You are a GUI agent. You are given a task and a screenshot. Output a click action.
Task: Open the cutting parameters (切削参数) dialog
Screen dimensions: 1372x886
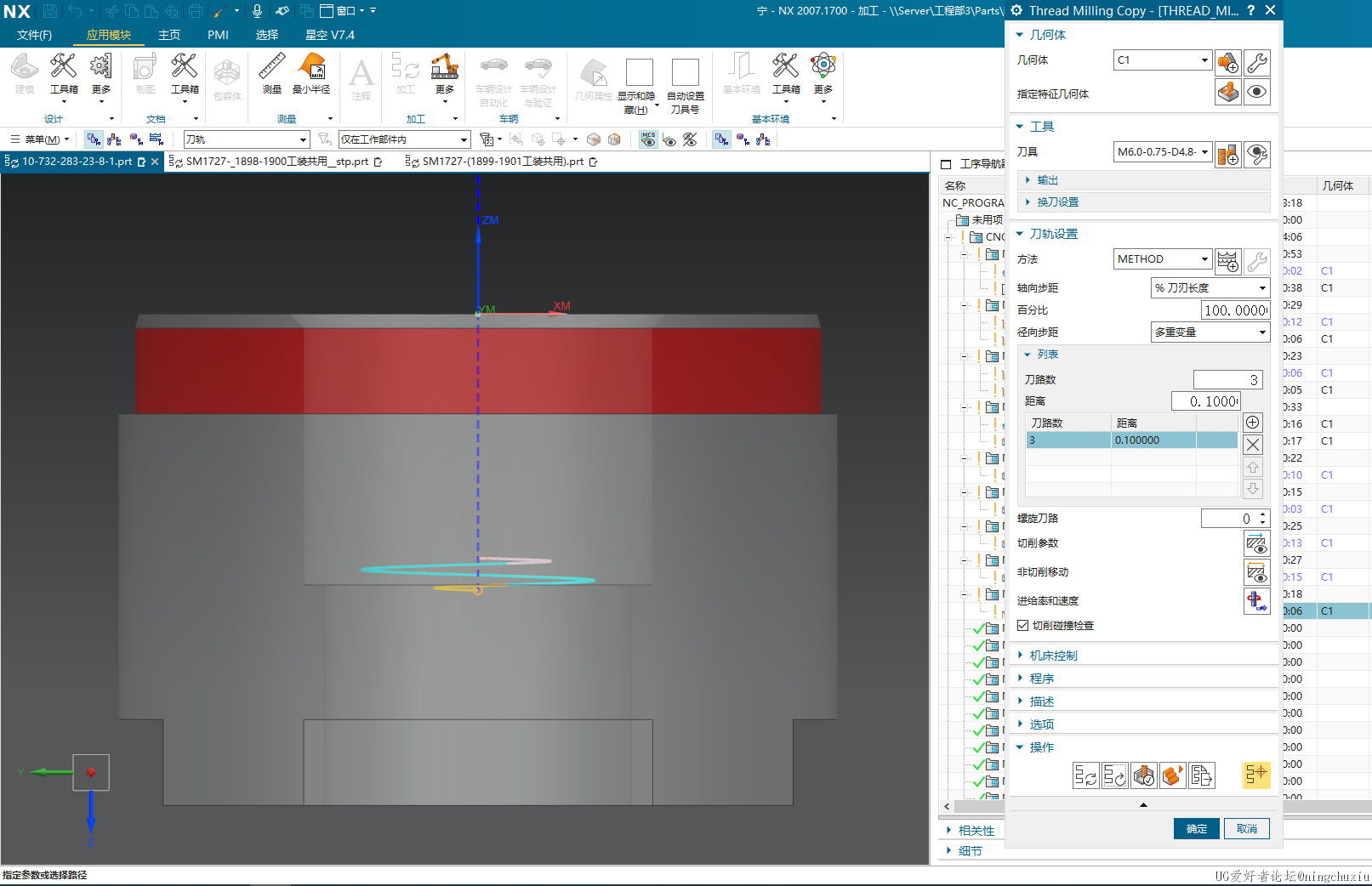(1256, 543)
